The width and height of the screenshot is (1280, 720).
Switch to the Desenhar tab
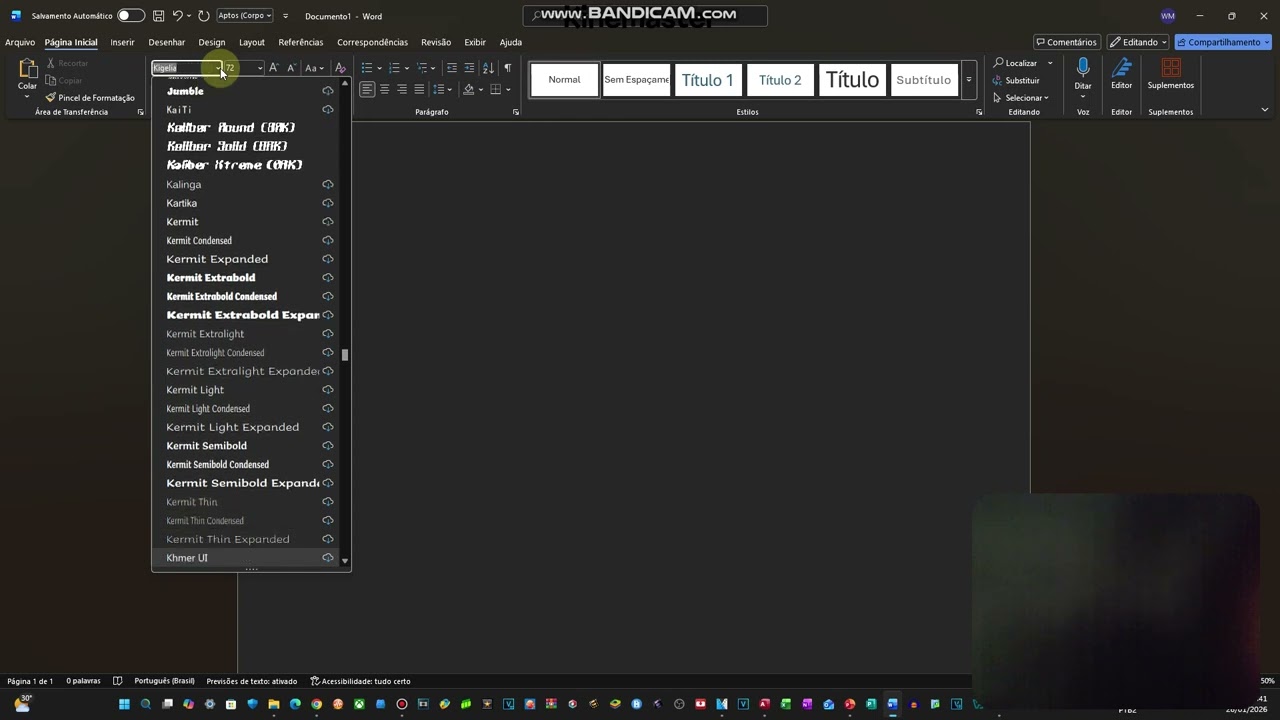tap(166, 42)
